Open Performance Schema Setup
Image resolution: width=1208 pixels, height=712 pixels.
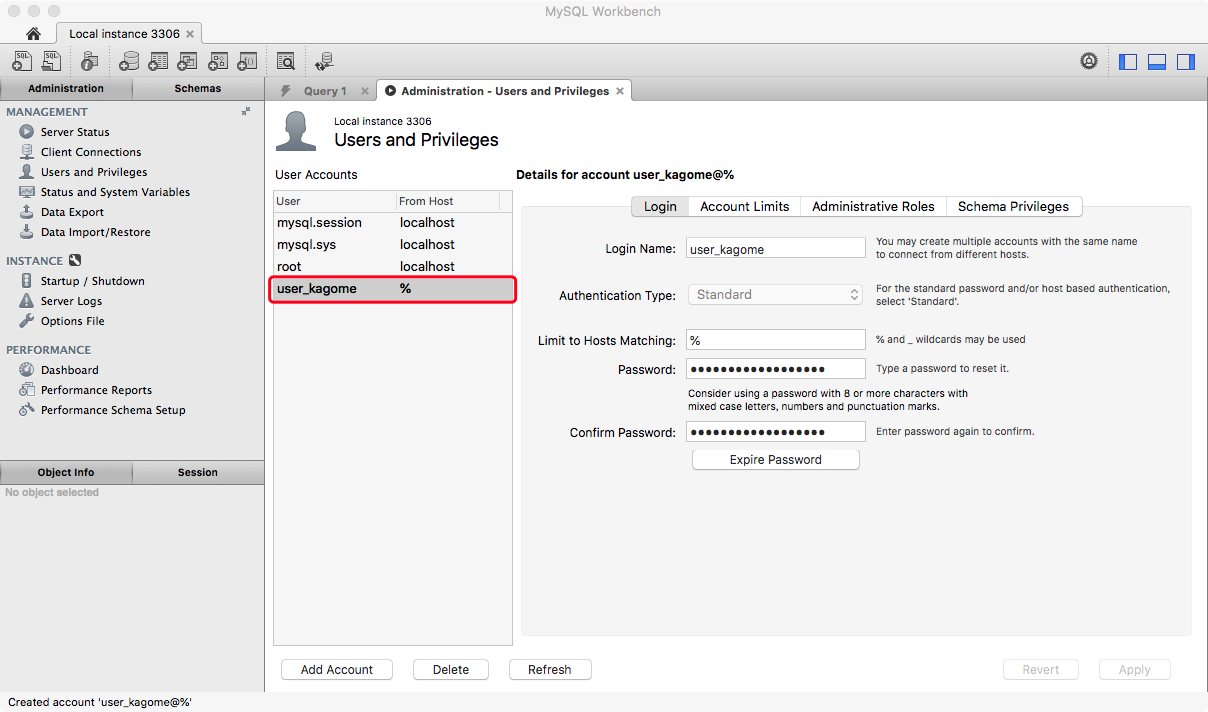tap(113, 410)
